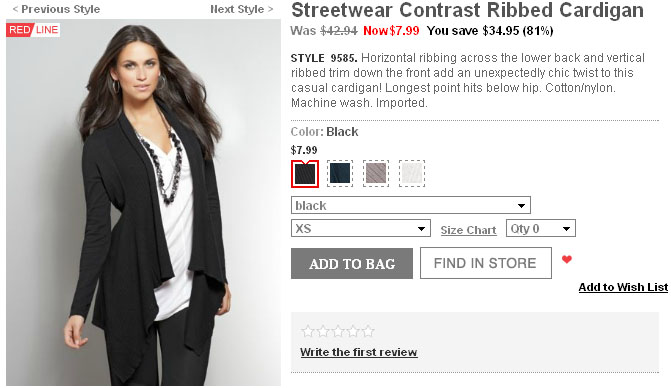
Task: Select the navy blue color swatch
Action: tap(340, 173)
